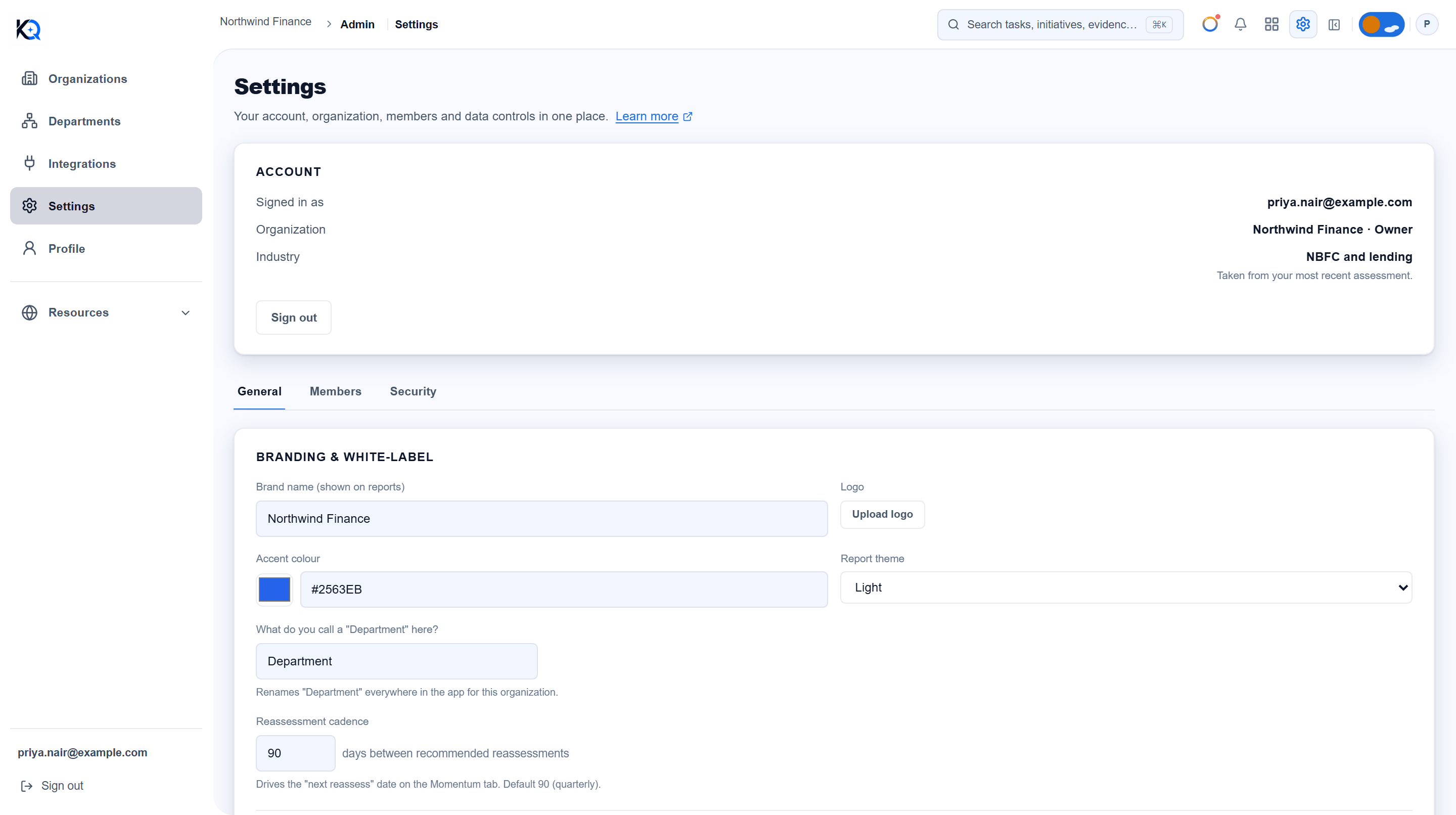
Task: Click the Upload logo button
Action: pyautogui.click(x=882, y=514)
